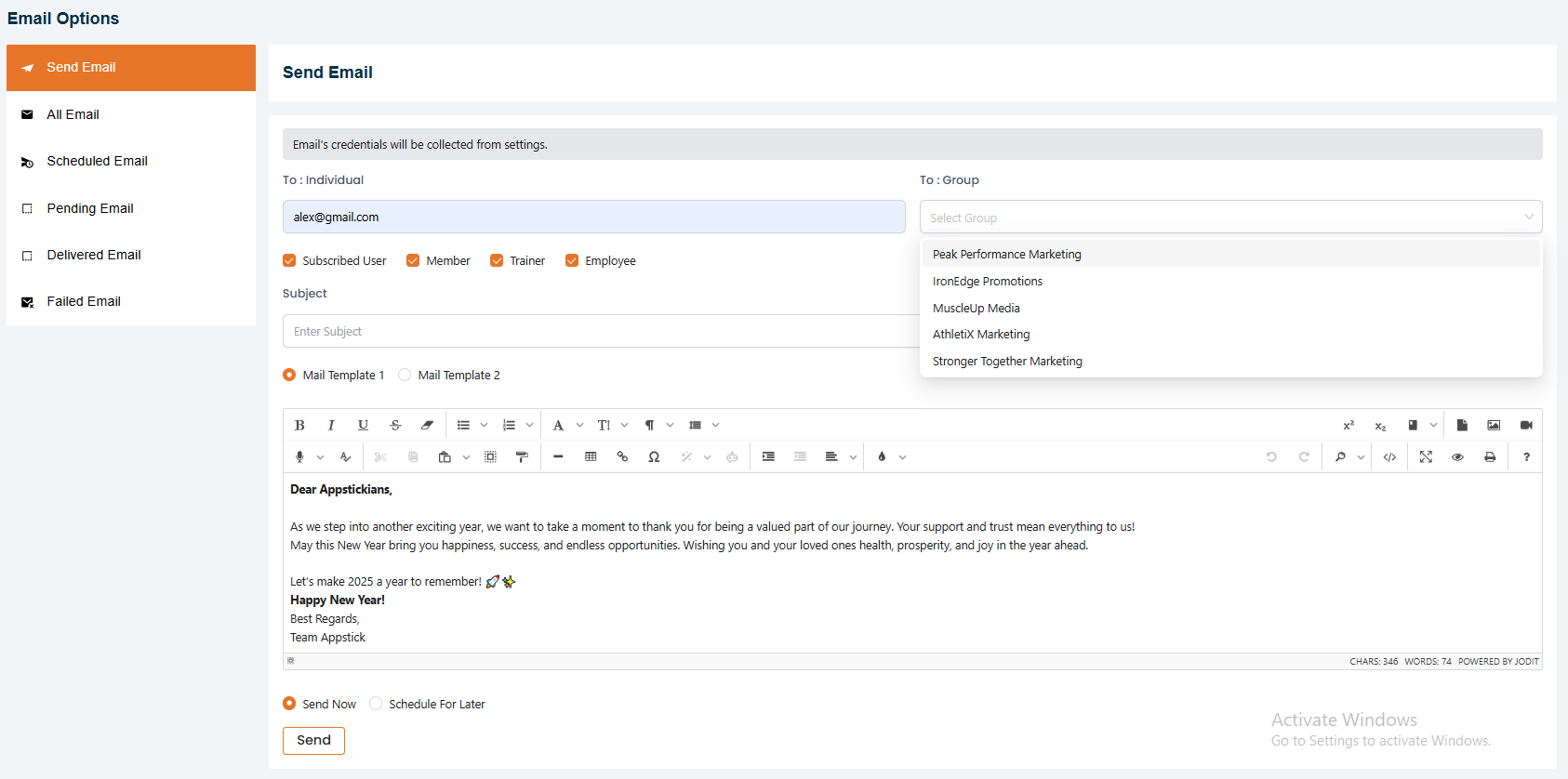Open the fill color or text color picker
Image resolution: width=1568 pixels, height=779 pixels.
pyautogui.click(x=882, y=456)
